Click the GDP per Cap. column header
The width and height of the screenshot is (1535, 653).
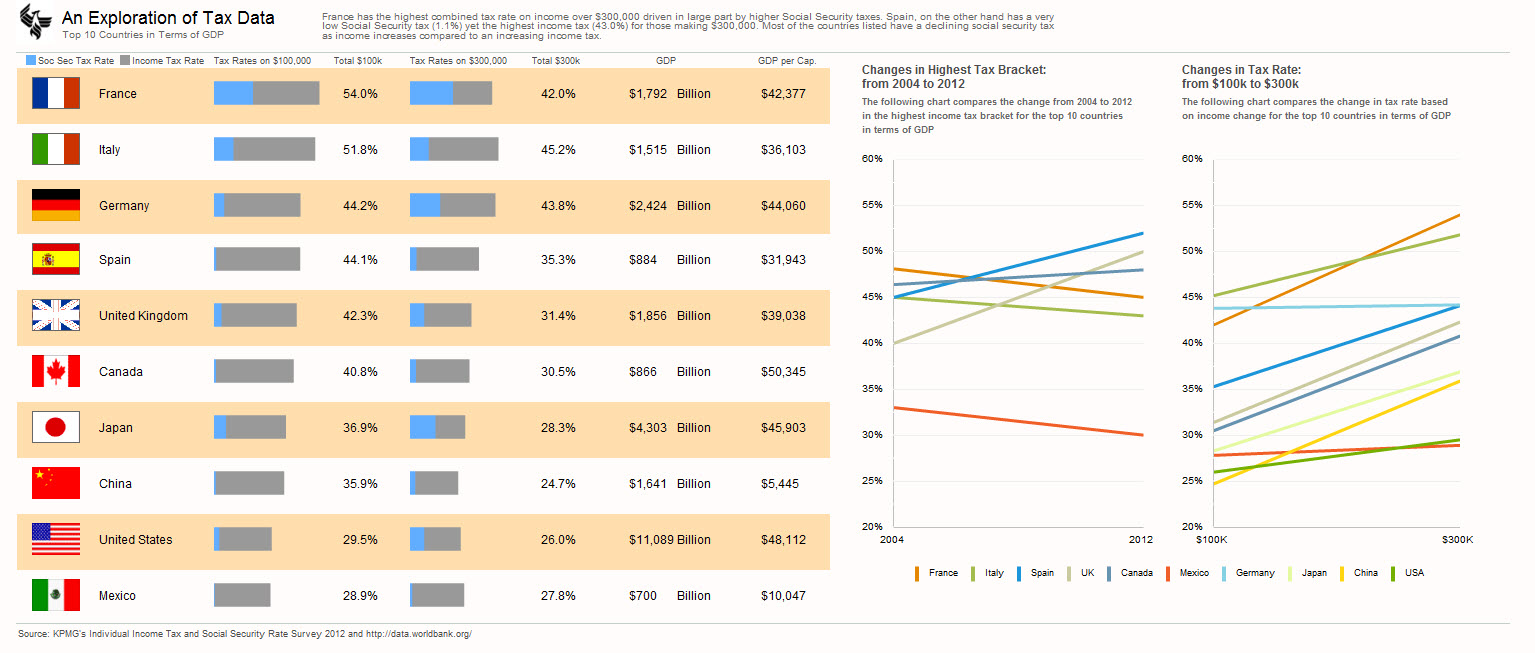point(787,61)
